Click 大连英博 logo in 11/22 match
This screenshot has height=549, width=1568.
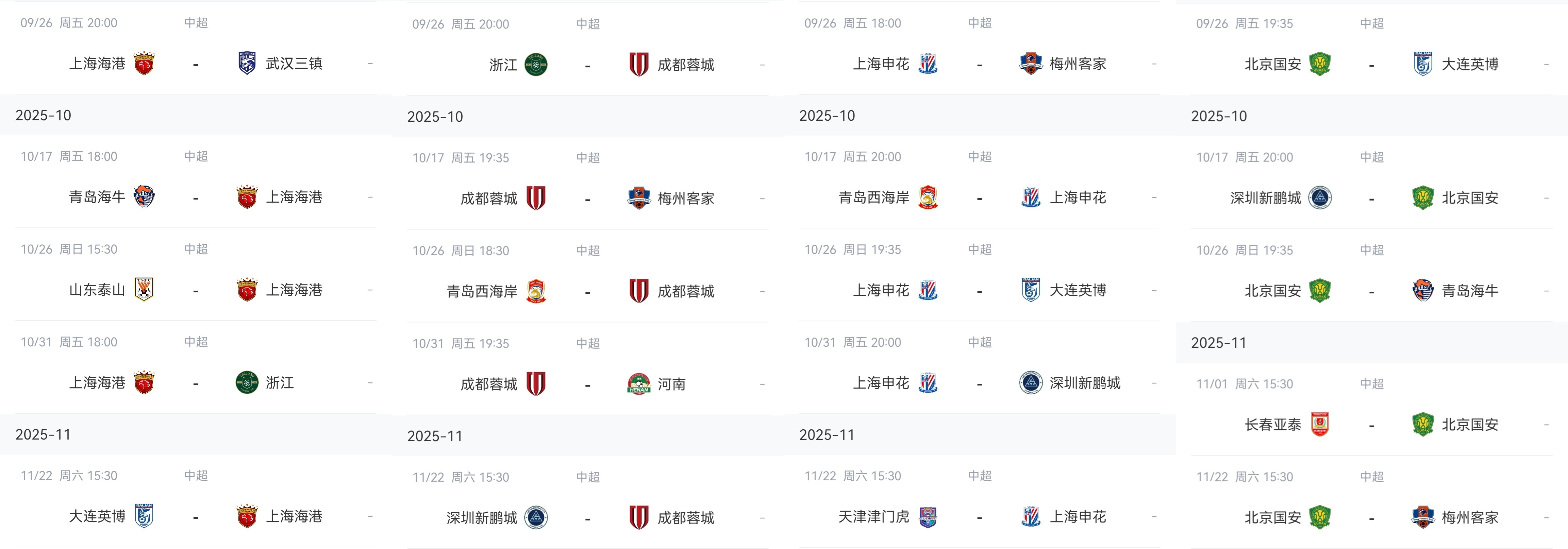click(x=144, y=516)
